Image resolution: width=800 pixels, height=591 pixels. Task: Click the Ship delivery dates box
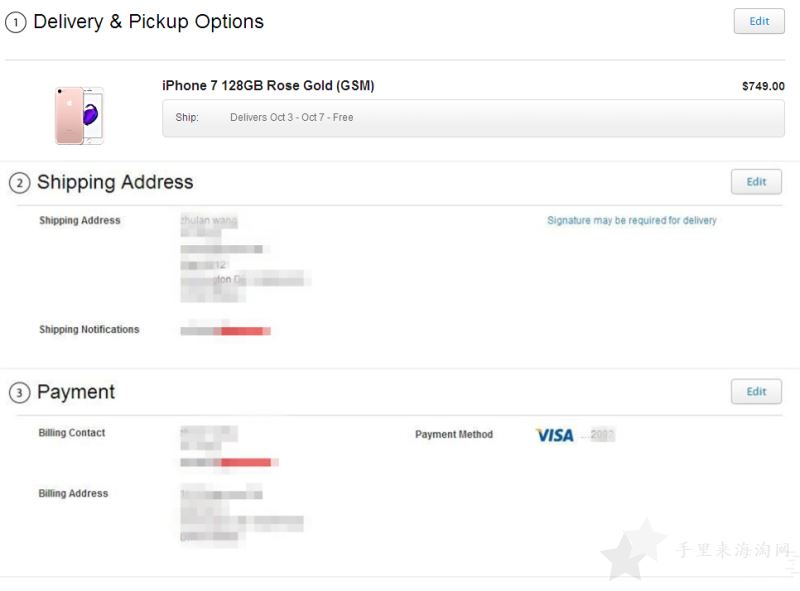473,118
